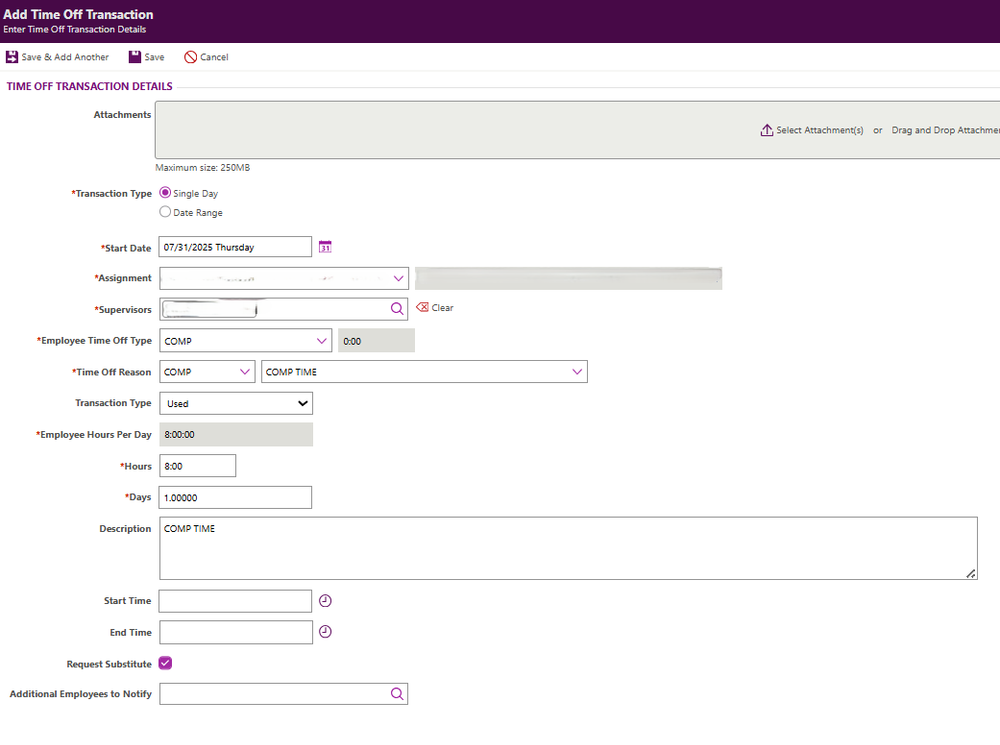Image resolution: width=1000 pixels, height=745 pixels.
Task: Click the Save & Add Another disk icon
Action: coord(12,57)
